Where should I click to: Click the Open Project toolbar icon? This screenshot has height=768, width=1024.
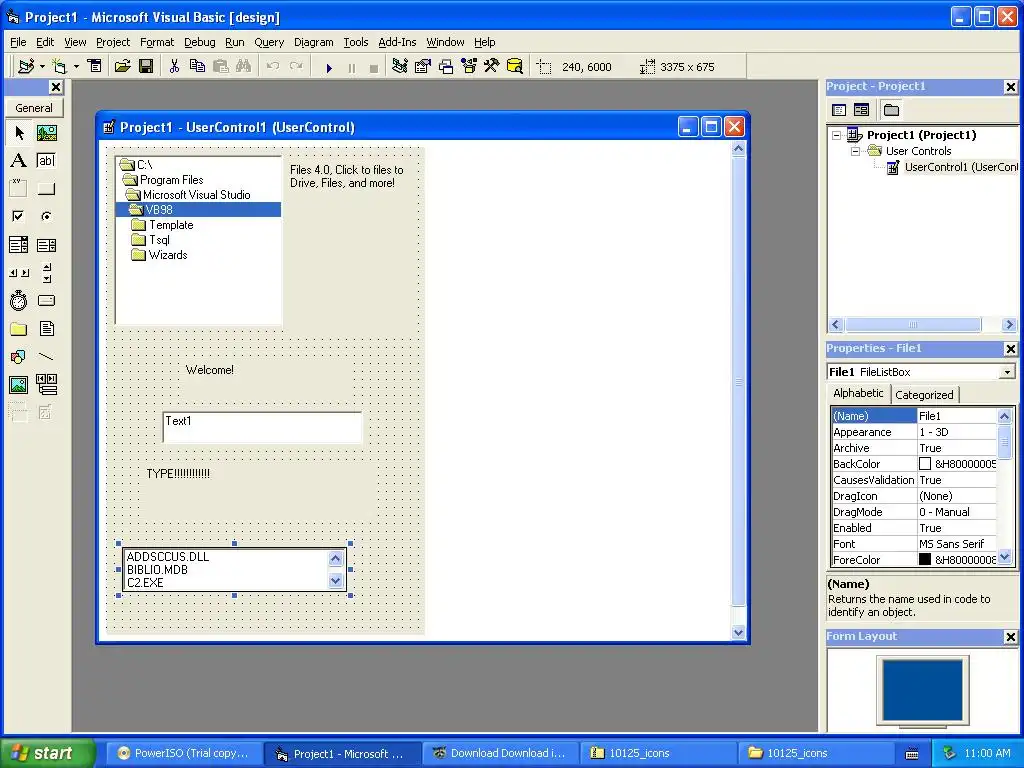click(x=122, y=66)
